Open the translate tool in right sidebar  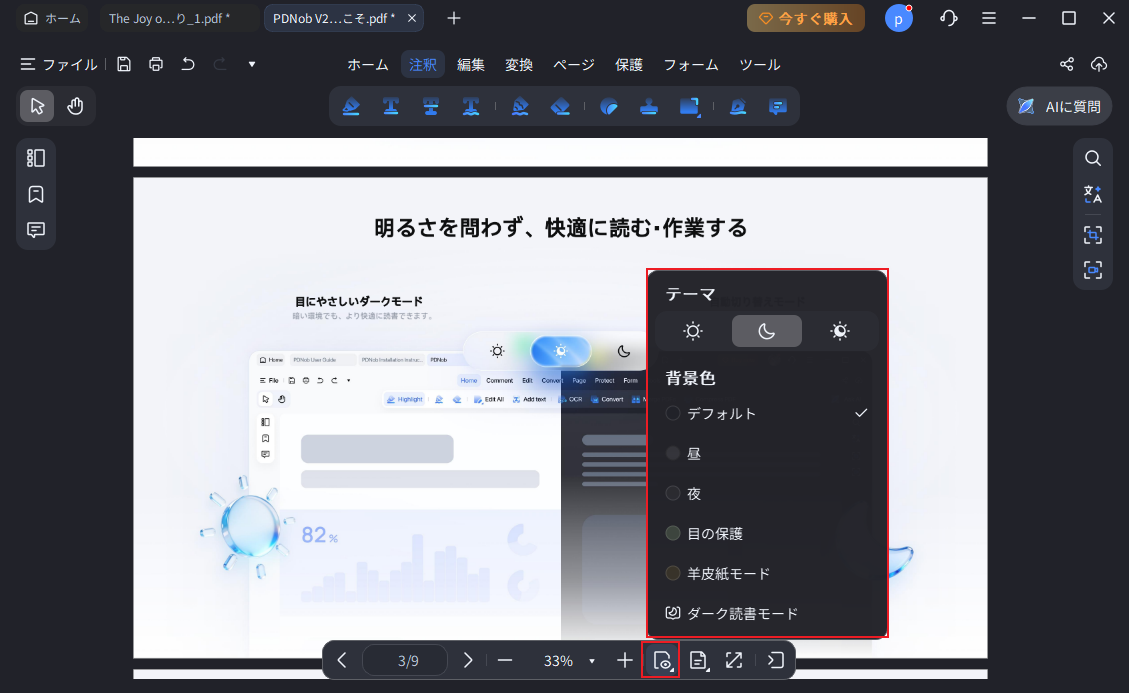click(1093, 195)
